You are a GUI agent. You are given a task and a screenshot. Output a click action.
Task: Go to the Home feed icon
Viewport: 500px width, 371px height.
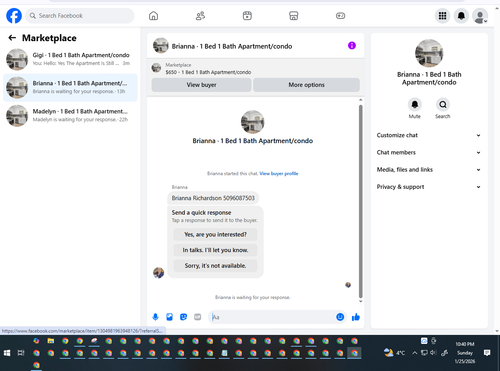coord(153,16)
